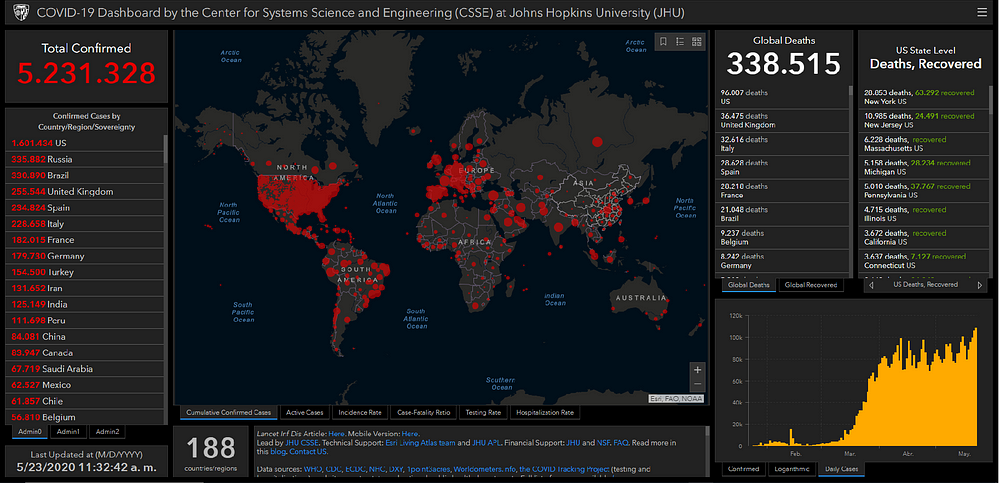Show the Confirmed chart tab

[x=744, y=469]
